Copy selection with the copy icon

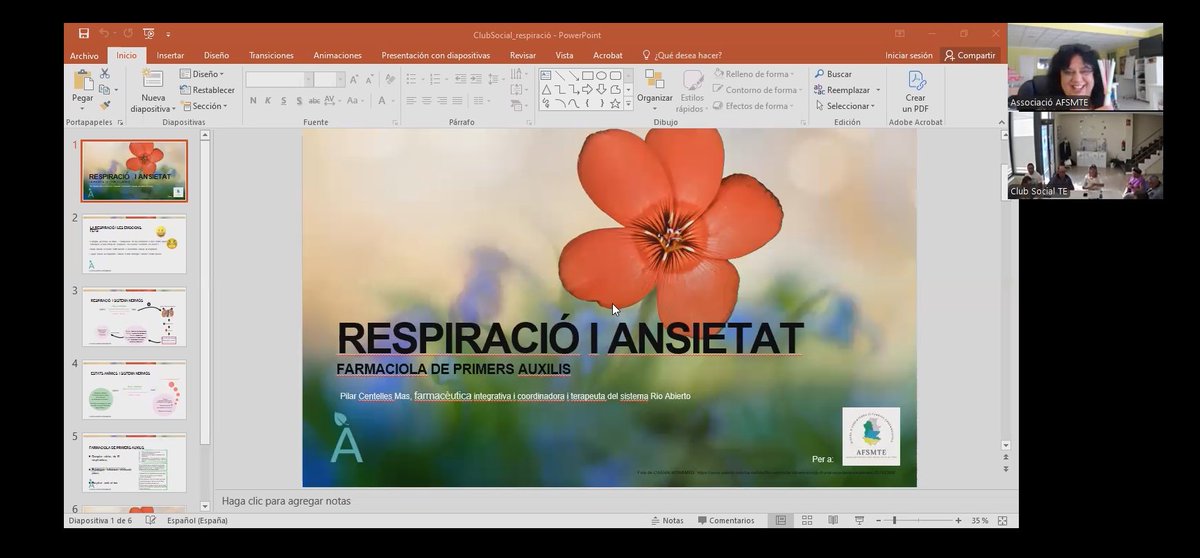[x=105, y=89]
